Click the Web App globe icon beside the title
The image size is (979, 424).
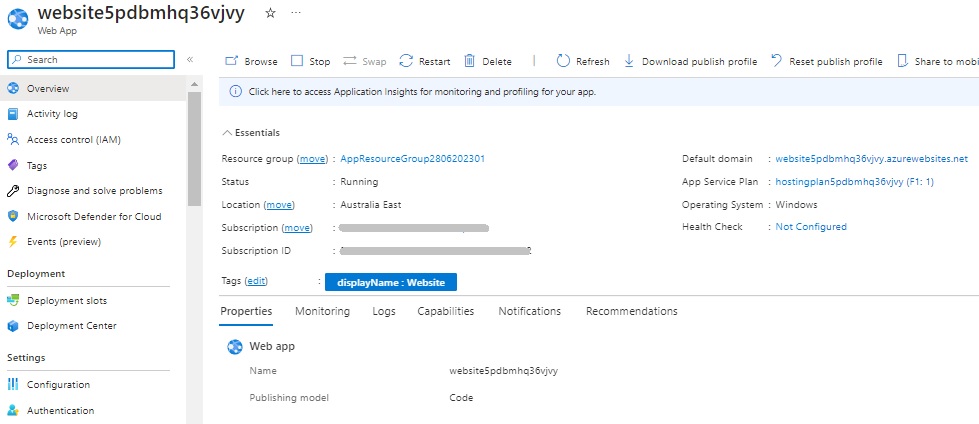[19, 19]
